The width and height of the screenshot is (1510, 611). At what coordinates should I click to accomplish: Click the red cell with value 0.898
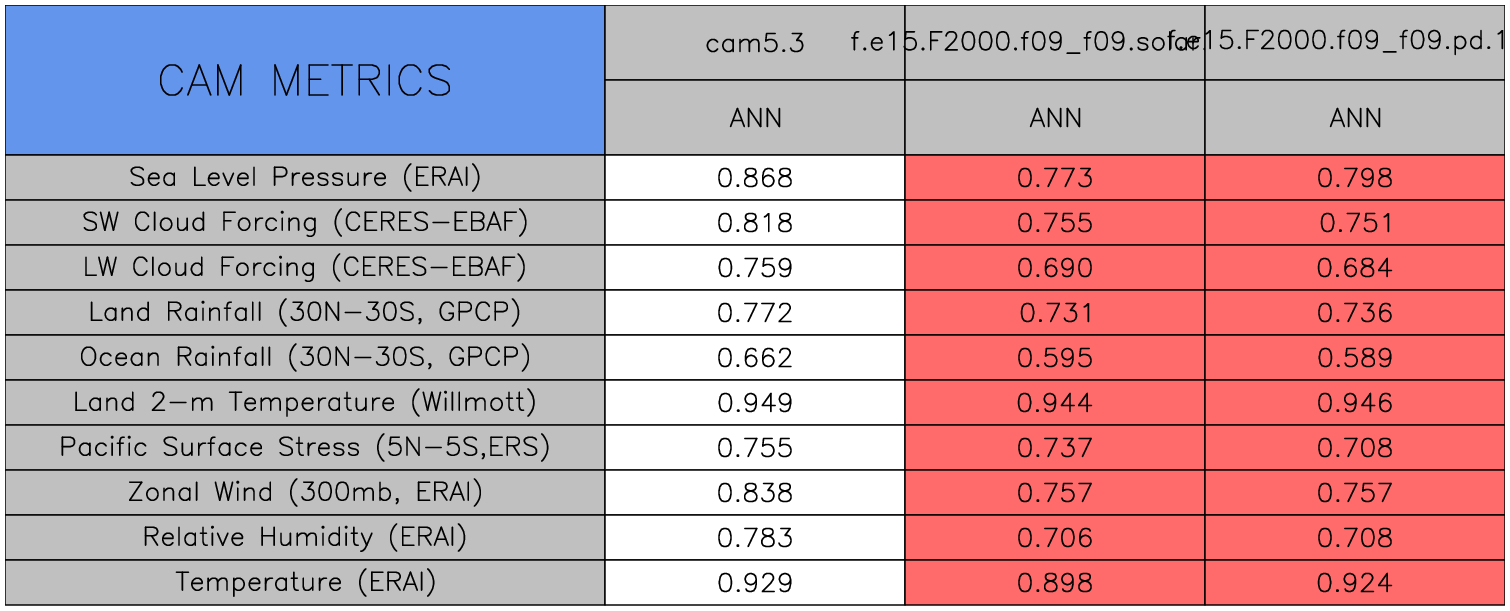1055,583
